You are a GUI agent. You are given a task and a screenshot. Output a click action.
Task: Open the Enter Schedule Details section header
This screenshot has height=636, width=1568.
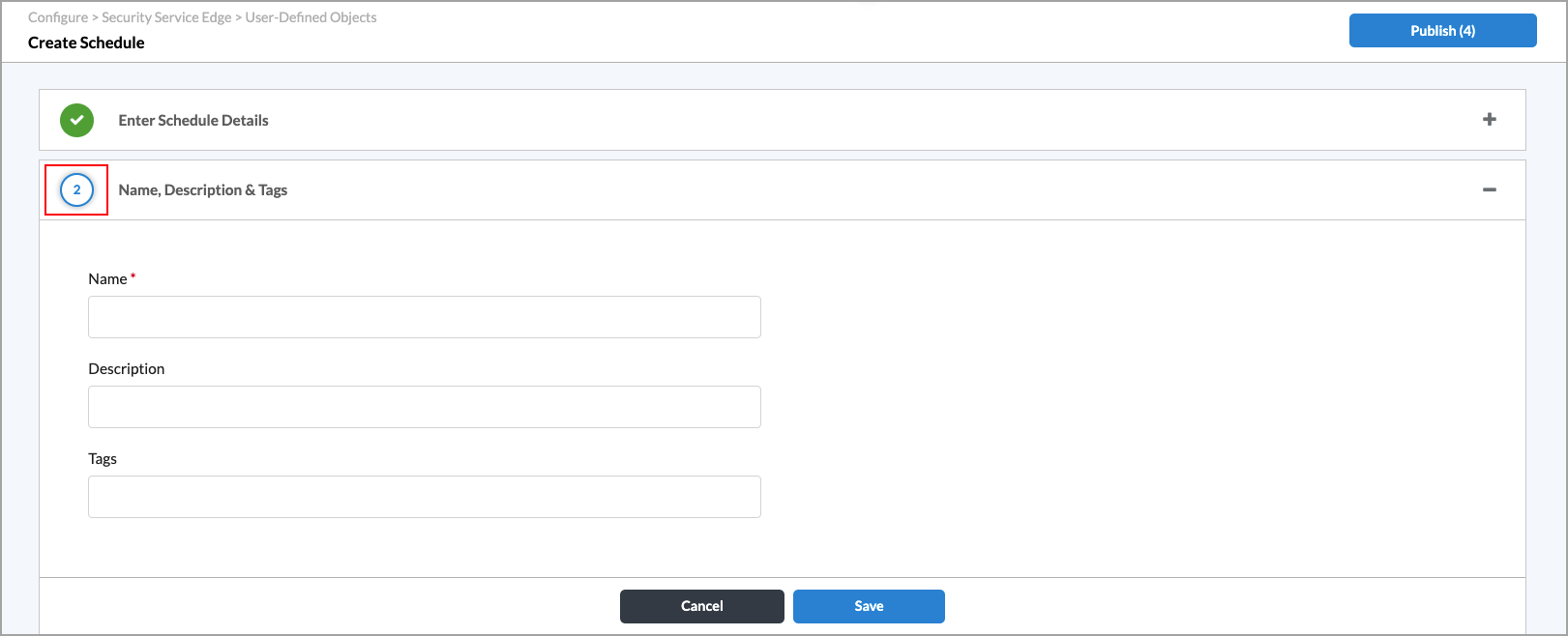(193, 121)
